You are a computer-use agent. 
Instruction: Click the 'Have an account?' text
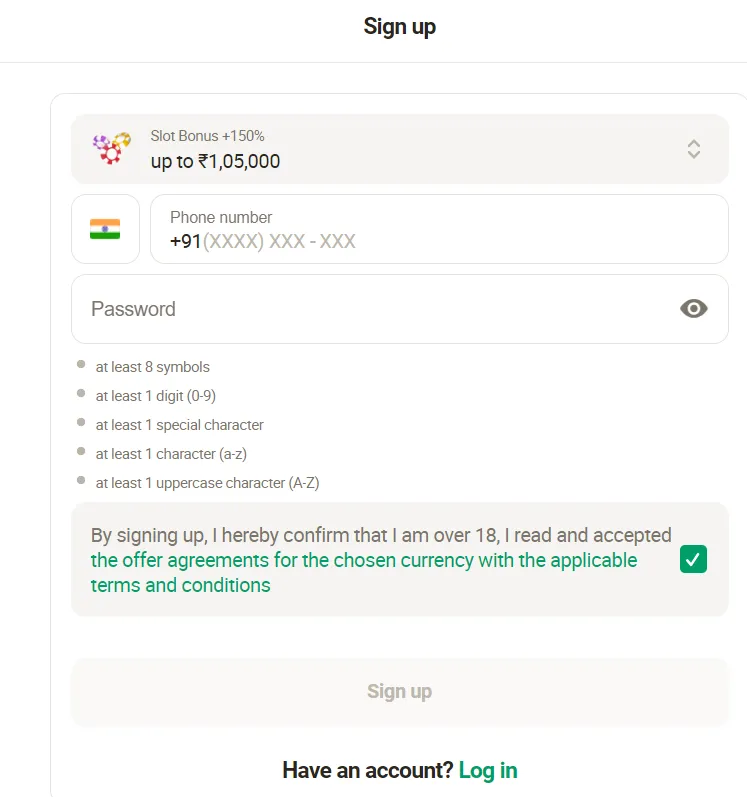click(367, 770)
